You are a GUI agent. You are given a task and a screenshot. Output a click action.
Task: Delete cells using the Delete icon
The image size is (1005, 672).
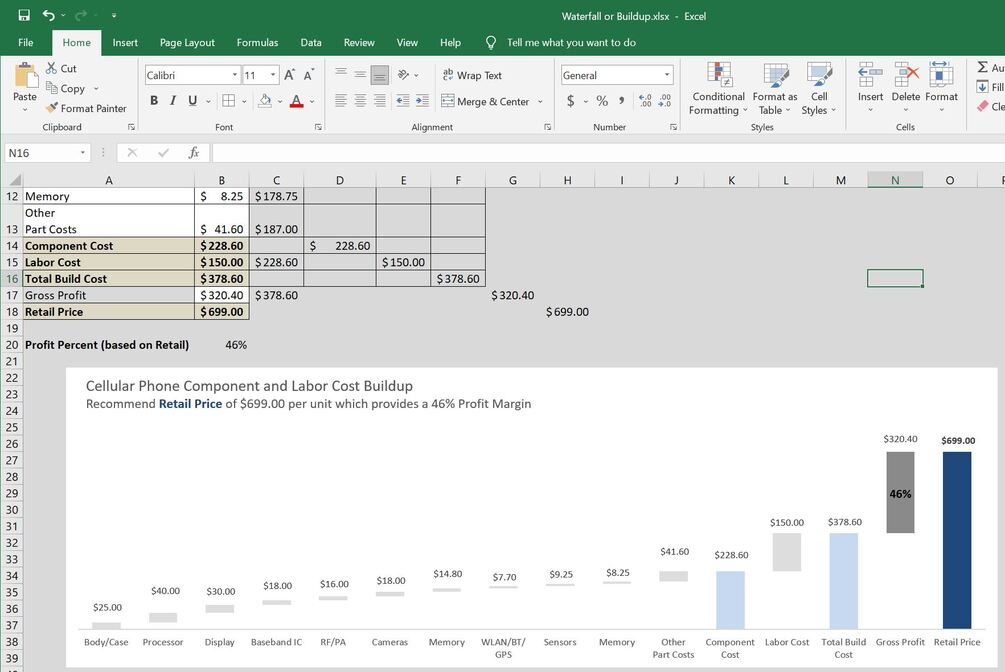point(906,74)
